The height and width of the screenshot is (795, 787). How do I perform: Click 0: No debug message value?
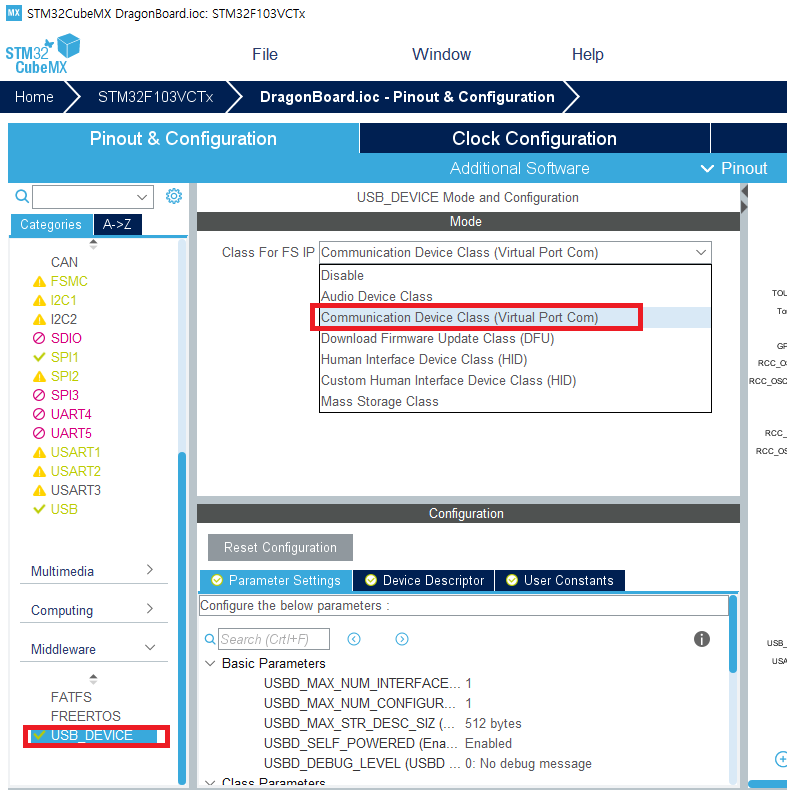[x=528, y=764]
